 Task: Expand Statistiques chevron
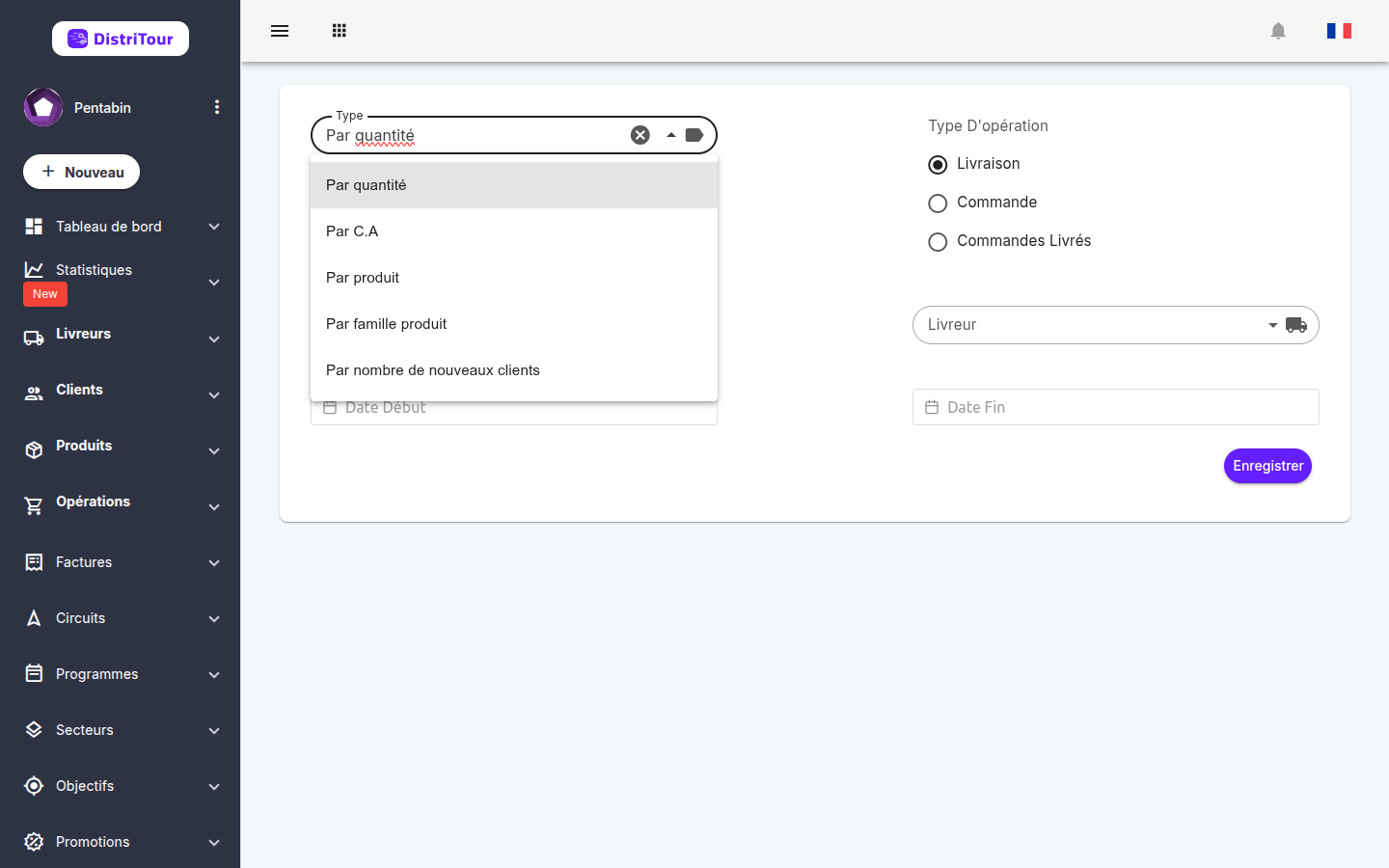(x=214, y=283)
